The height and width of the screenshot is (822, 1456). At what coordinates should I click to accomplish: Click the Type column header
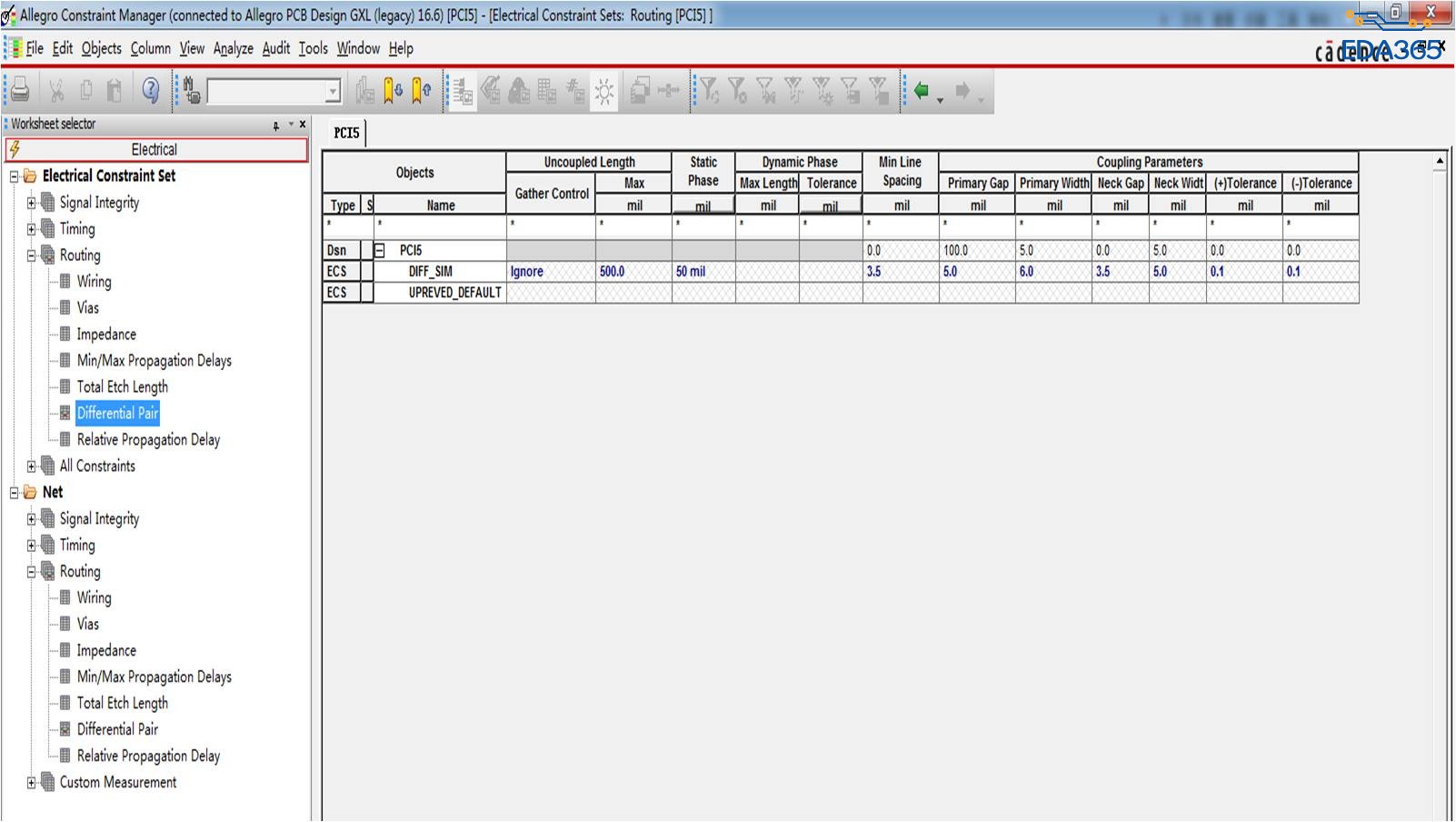click(343, 205)
